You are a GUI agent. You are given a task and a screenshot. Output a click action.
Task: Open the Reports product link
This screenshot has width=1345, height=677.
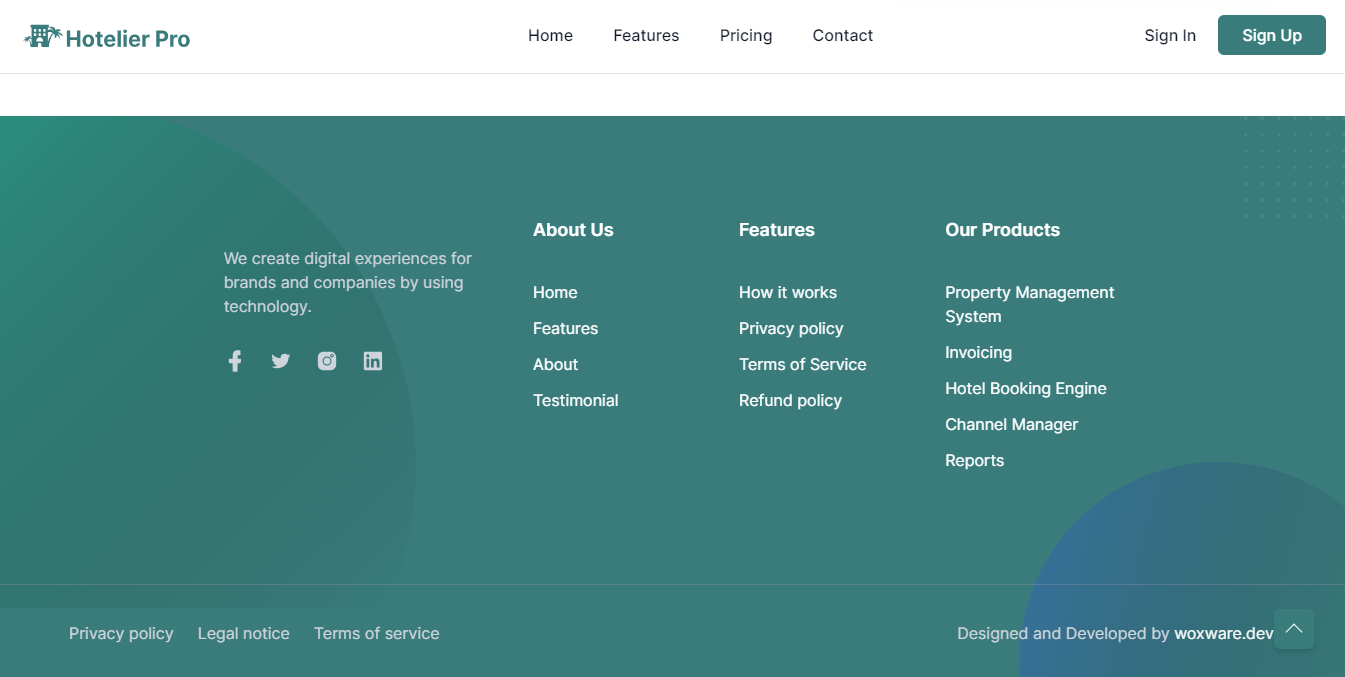point(975,460)
